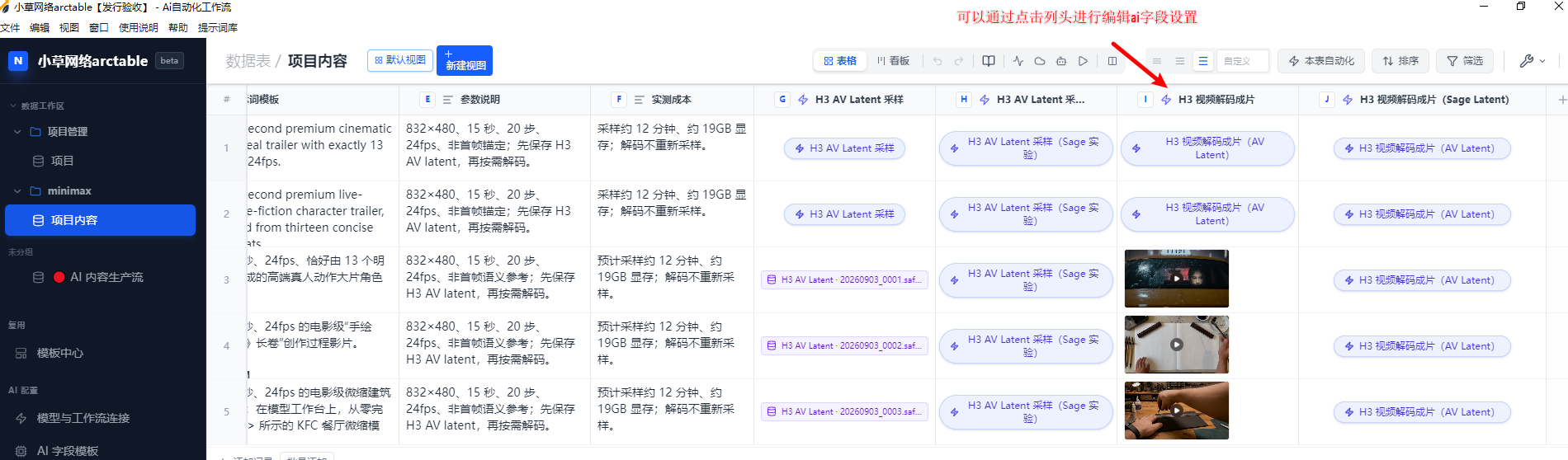Click the lightning icon in column G header
Screen dimensions: 1568x460
click(x=803, y=100)
